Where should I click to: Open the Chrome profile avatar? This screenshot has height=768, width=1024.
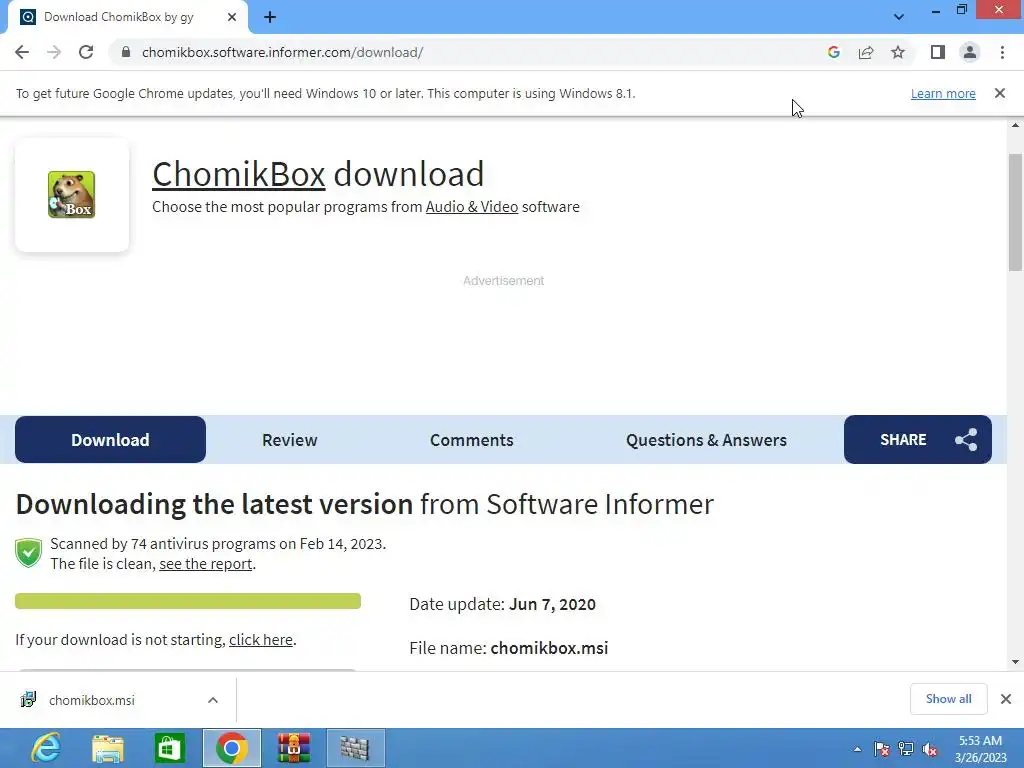click(x=970, y=52)
